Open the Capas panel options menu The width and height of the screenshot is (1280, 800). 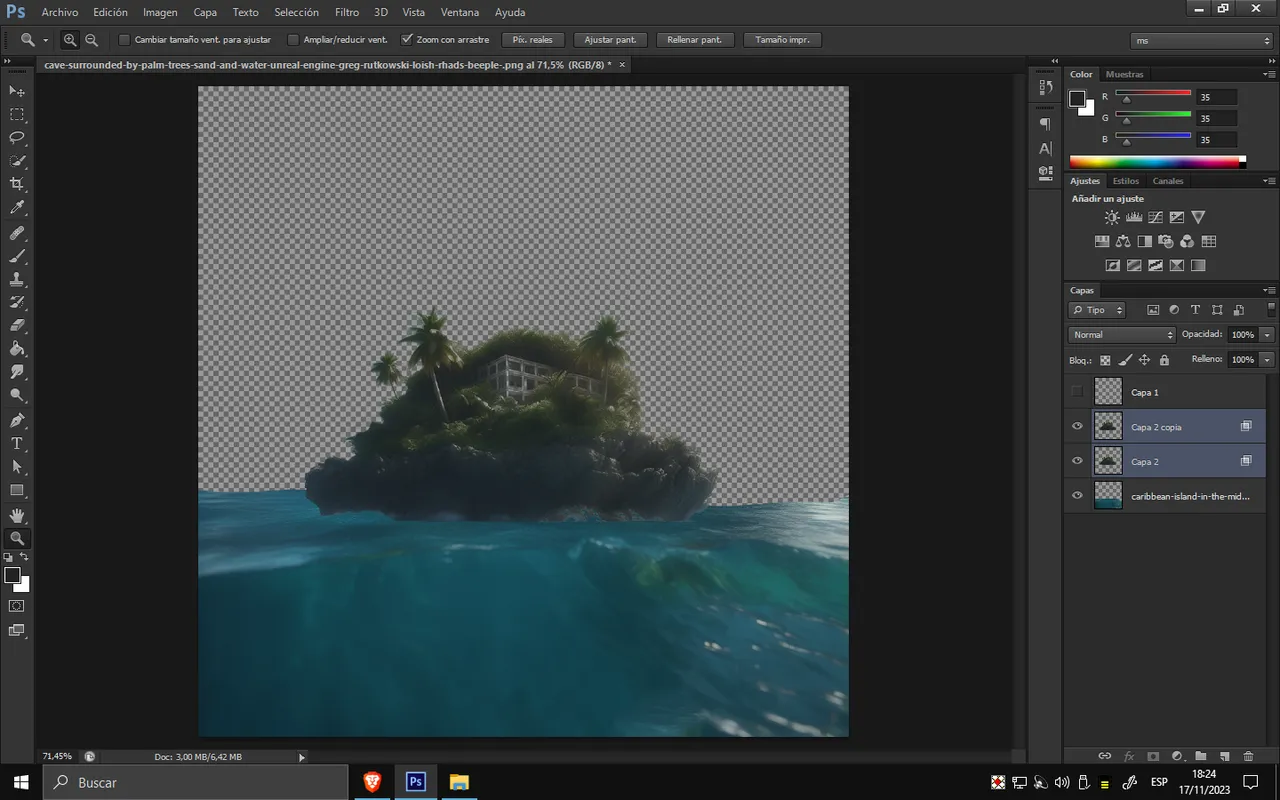[1268, 290]
